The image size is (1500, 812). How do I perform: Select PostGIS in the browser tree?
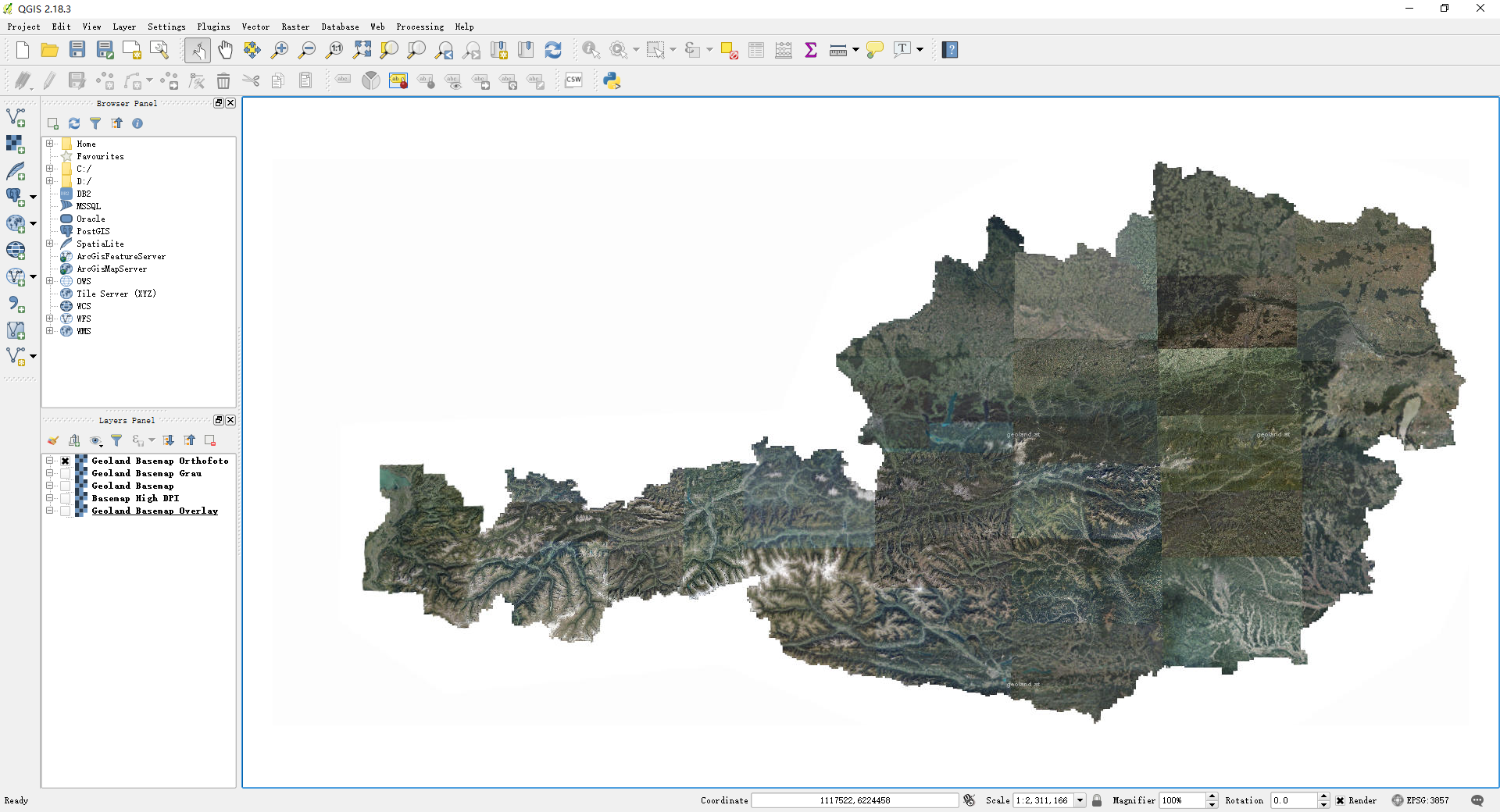tap(93, 231)
